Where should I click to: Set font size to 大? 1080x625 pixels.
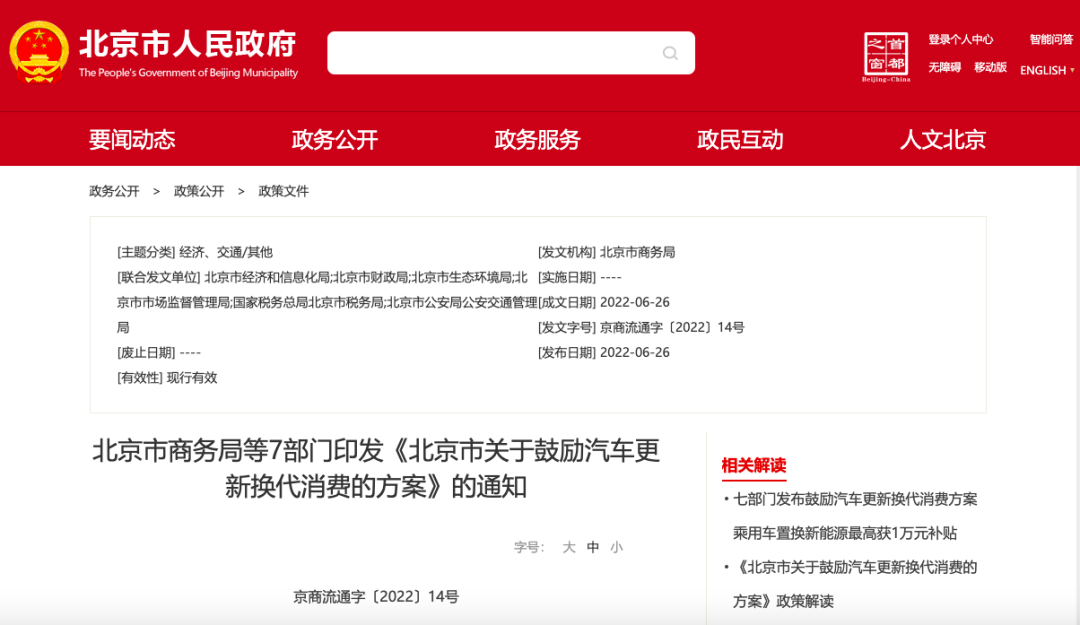569,547
